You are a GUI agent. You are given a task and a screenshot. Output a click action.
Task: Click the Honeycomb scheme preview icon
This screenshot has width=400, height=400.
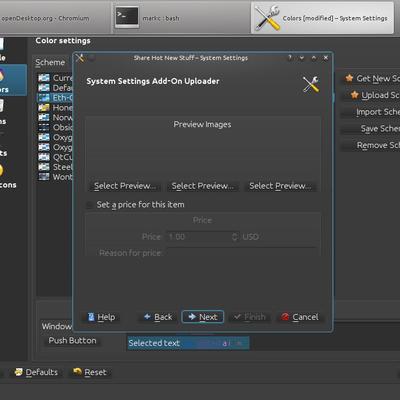pyautogui.click(x=44, y=107)
